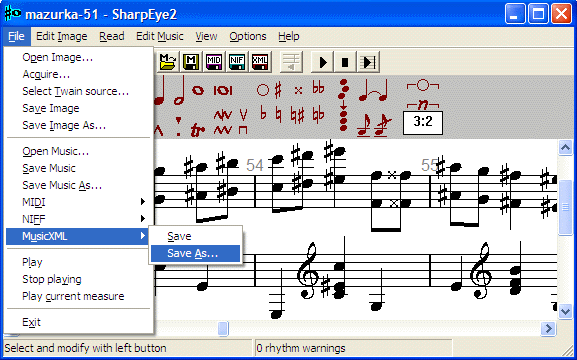
Task: Choose Open Music... from the File menu
Action: [x=78, y=151]
